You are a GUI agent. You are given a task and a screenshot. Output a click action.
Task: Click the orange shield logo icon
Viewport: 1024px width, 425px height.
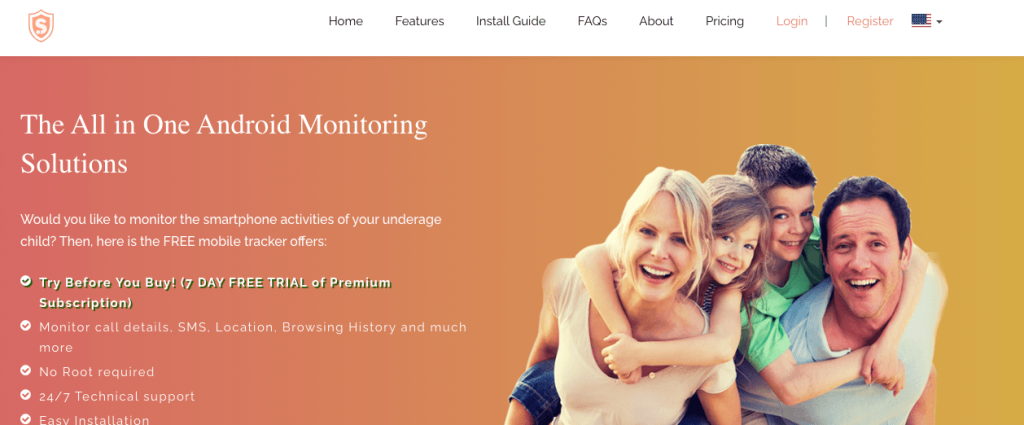coord(41,26)
